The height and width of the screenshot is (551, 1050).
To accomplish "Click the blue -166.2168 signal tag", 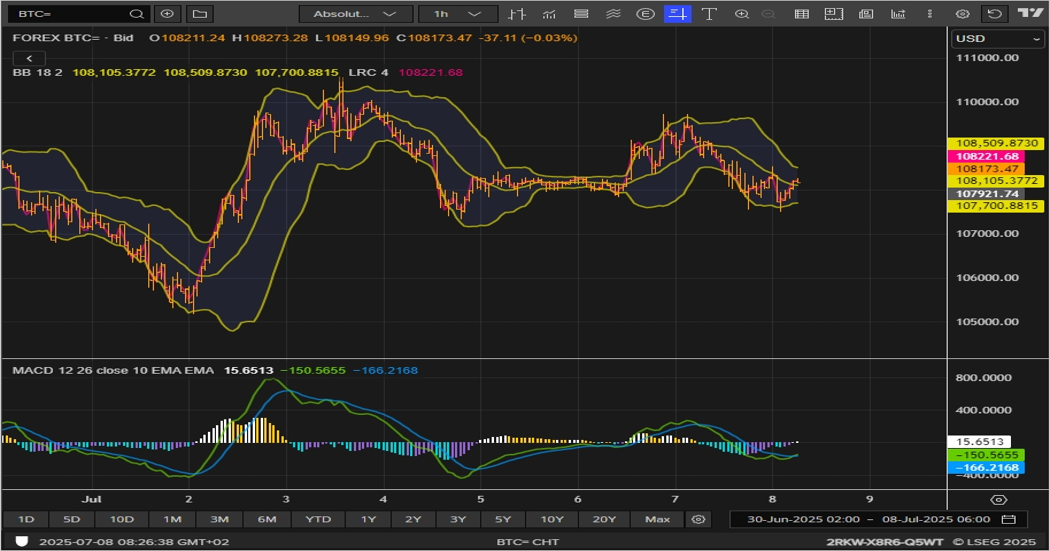I will coord(986,467).
